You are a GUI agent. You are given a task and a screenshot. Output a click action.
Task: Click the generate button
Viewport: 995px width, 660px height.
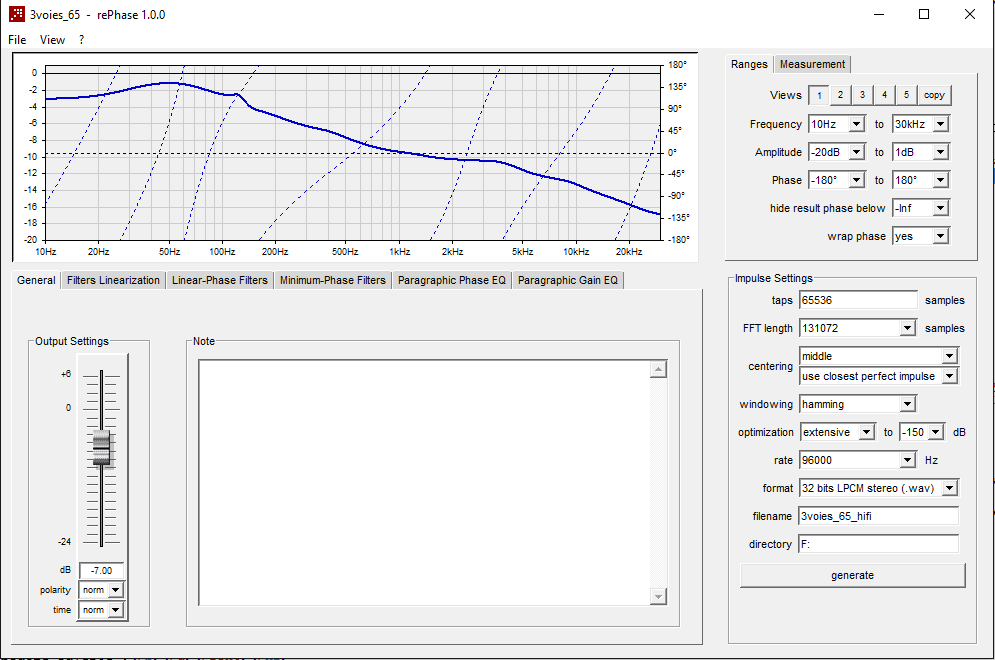pos(852,576)
